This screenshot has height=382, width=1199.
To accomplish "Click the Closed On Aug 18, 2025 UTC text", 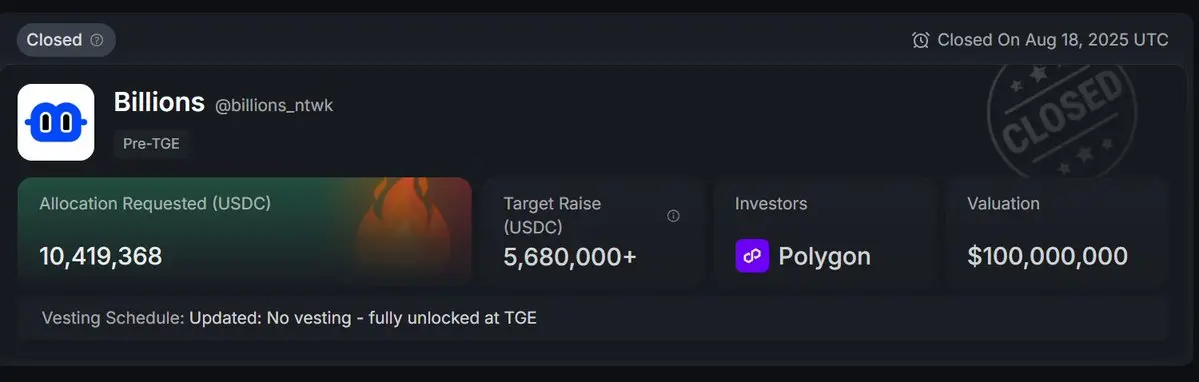I will (1053, 40).
